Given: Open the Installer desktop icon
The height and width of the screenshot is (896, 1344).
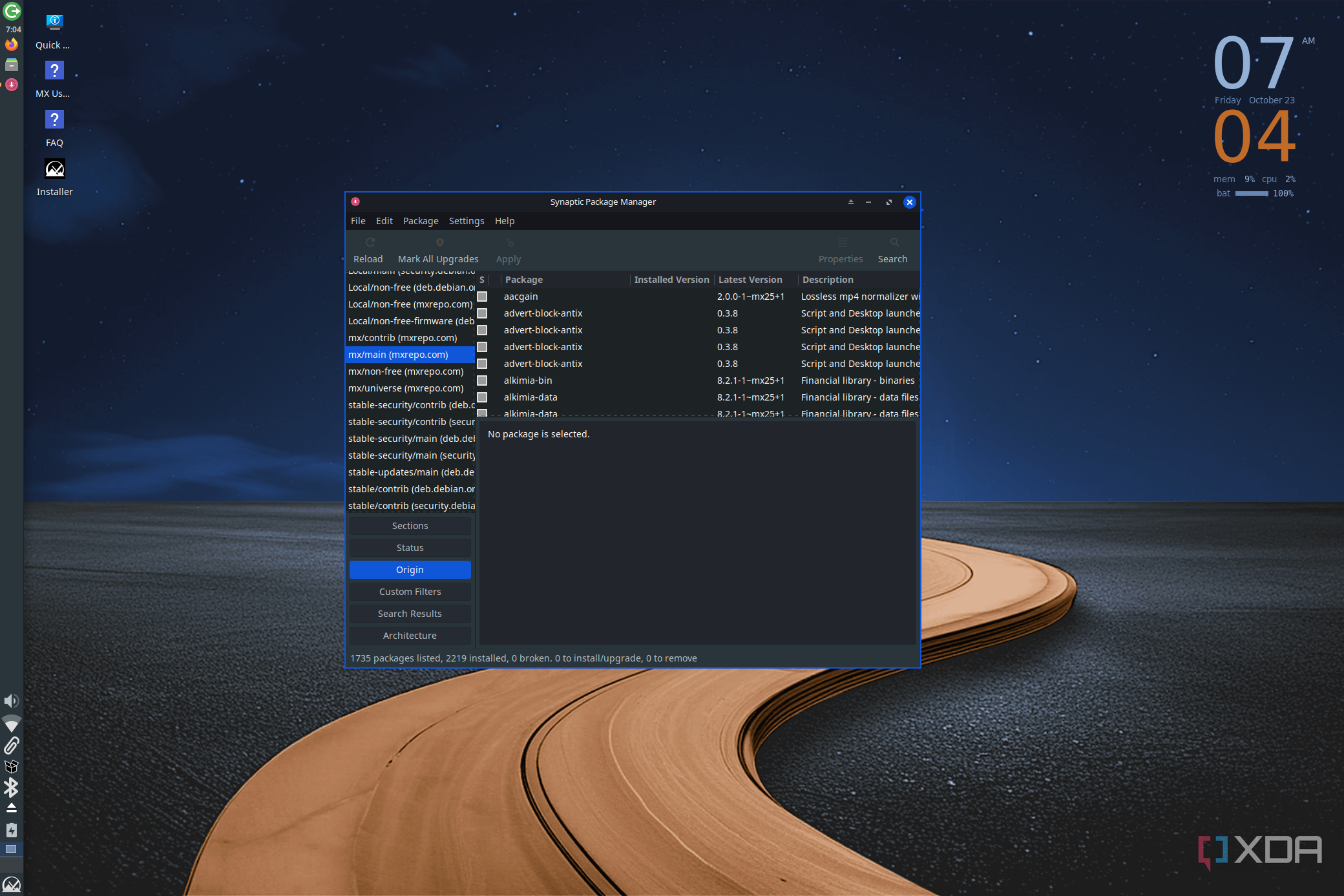Looking at the screenshot, I should (x=54, y=178).
